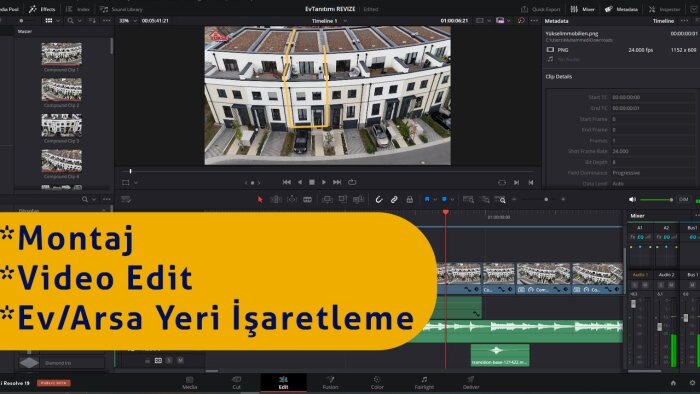Jump to first frame in viewer transport
The height and width of the screenshot is (394, 700).
[x=287, y=182]
